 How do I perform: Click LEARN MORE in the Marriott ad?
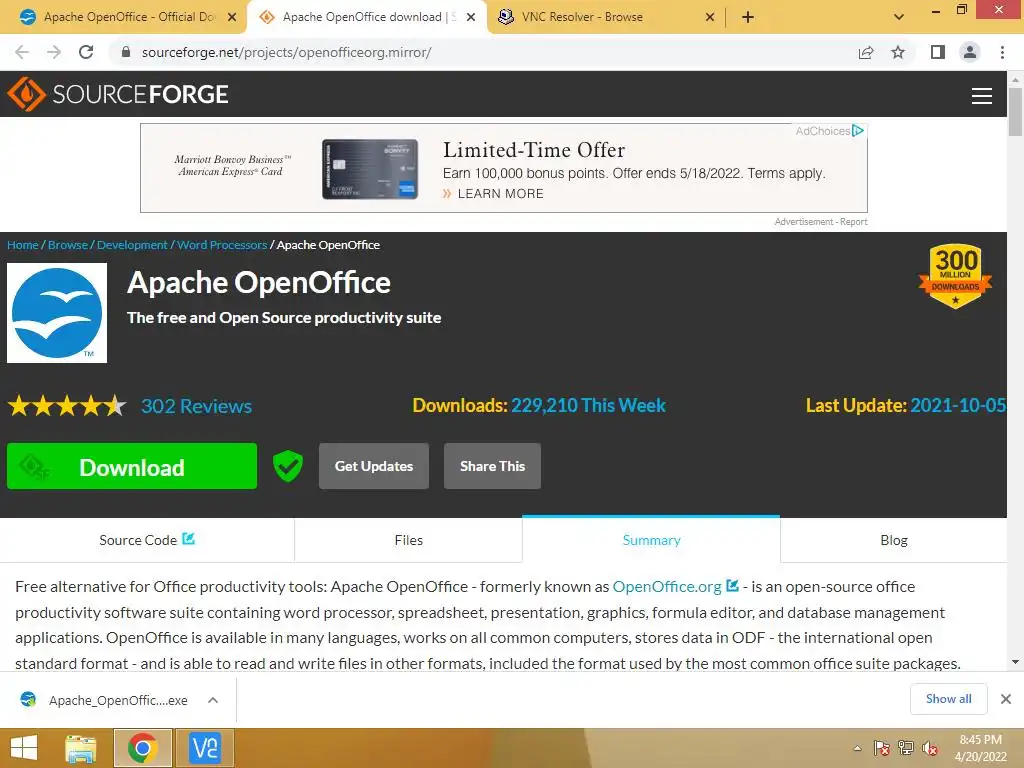click(500, 194)
